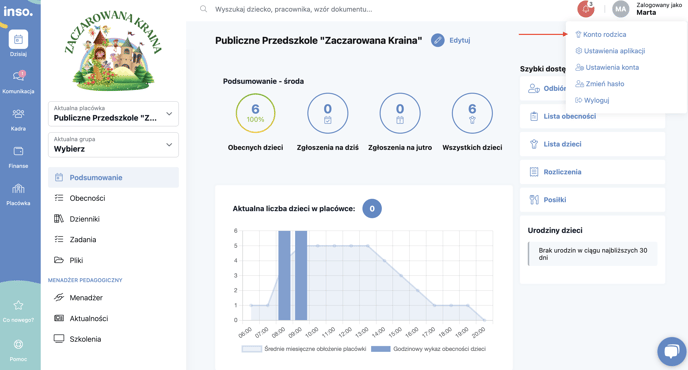The height and width of the screenshot is (370, 688).
Task: Open the Lista obecności quick access button
Action: click(x=592, y=116)
